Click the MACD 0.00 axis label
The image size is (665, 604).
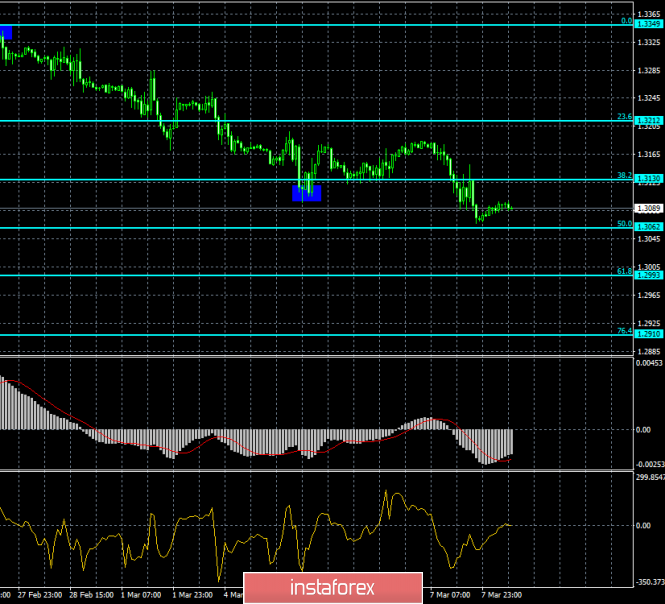click(x=643, y=430)
